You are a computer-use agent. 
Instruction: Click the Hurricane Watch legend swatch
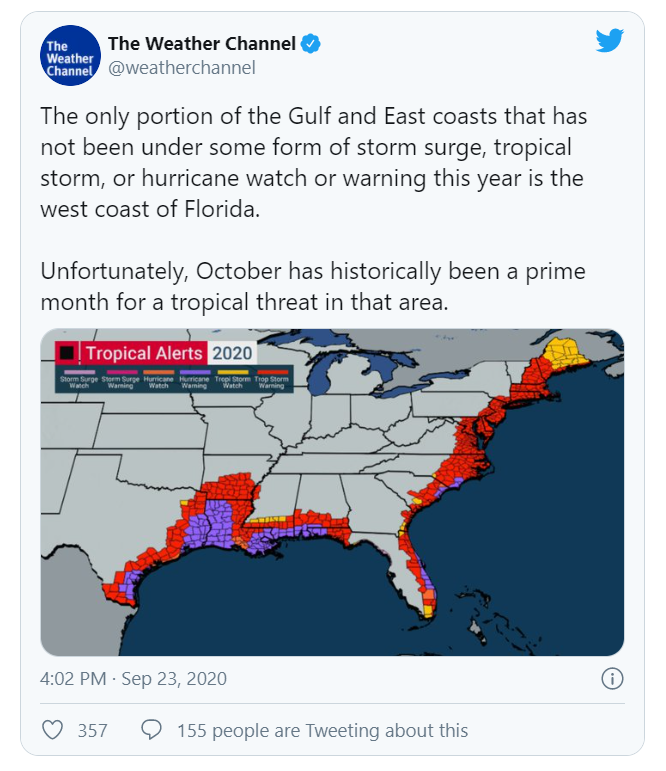click(158, 372)
